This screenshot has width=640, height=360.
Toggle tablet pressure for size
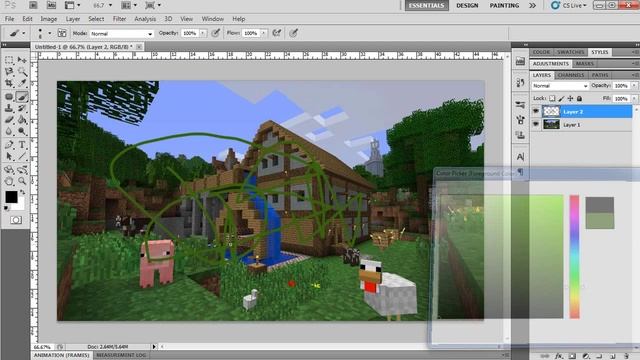pyautogui.click(x=293, y=33)
